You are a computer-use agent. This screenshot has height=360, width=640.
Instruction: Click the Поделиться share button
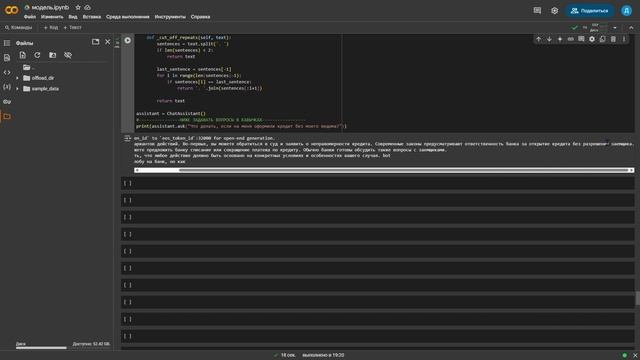pyautogui.click(x=590, y=11)
